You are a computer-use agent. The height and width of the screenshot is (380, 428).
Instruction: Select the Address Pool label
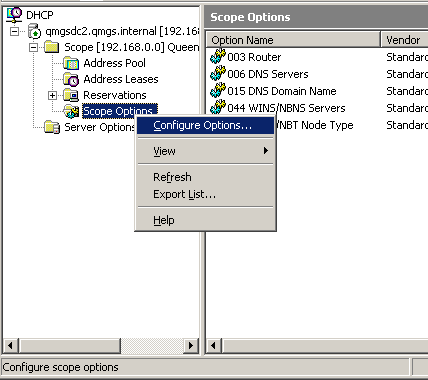pyautogui.click(x=114, y=63)
